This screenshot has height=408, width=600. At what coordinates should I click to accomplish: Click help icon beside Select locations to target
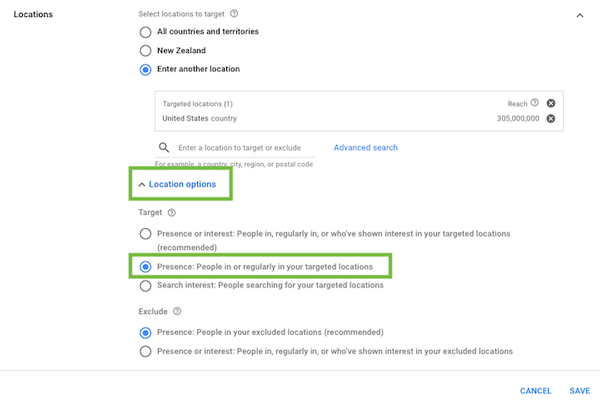[234, 14]
